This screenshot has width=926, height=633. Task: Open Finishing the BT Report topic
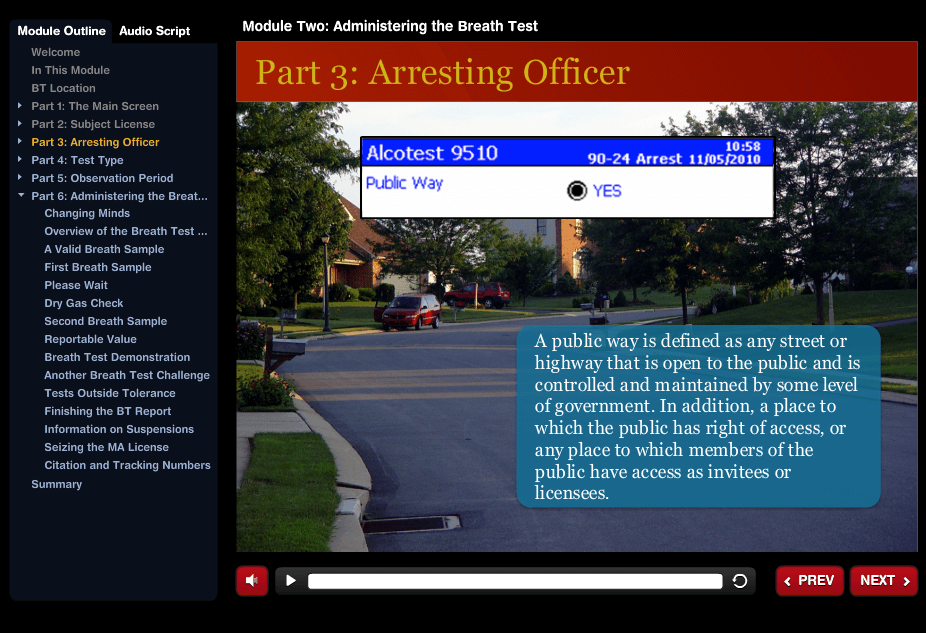(x=107, y=411)
